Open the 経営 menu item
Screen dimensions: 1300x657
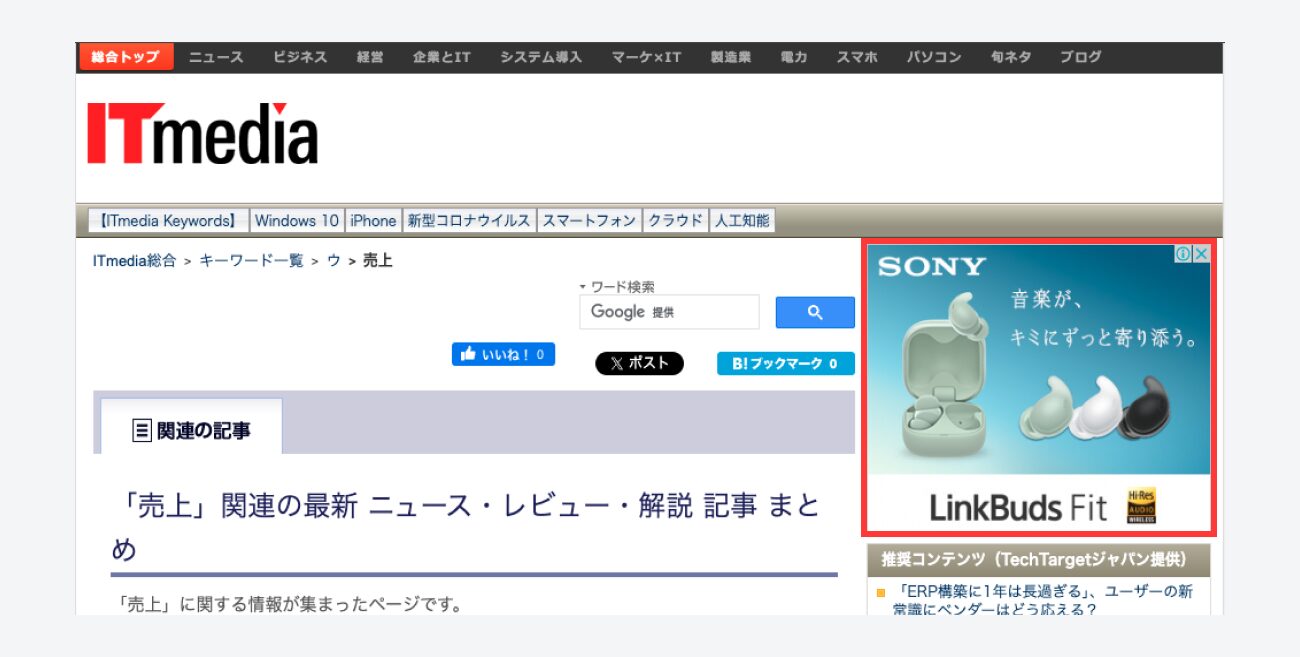(x=370, y=57)
